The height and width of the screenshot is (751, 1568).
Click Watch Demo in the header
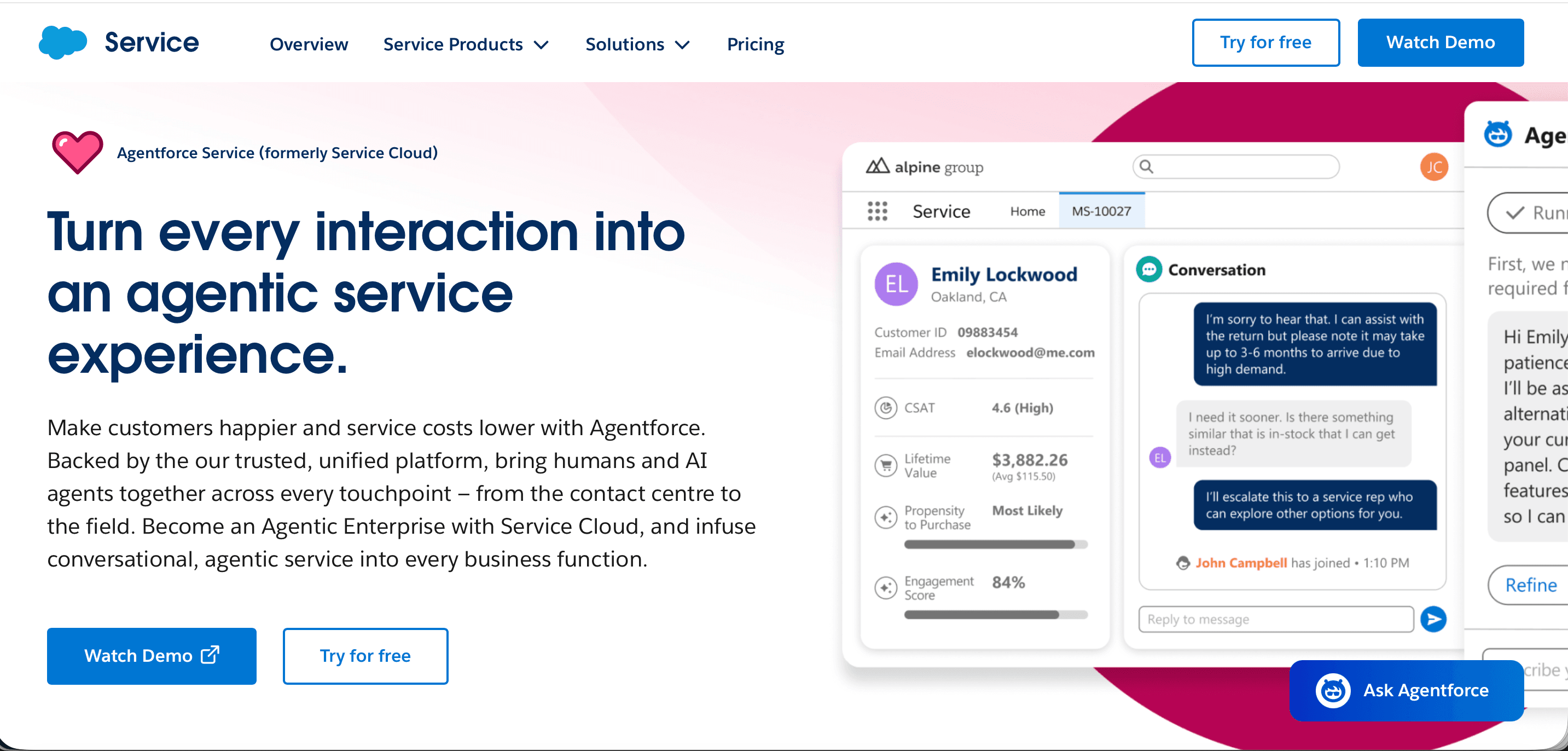point(1440,42)
